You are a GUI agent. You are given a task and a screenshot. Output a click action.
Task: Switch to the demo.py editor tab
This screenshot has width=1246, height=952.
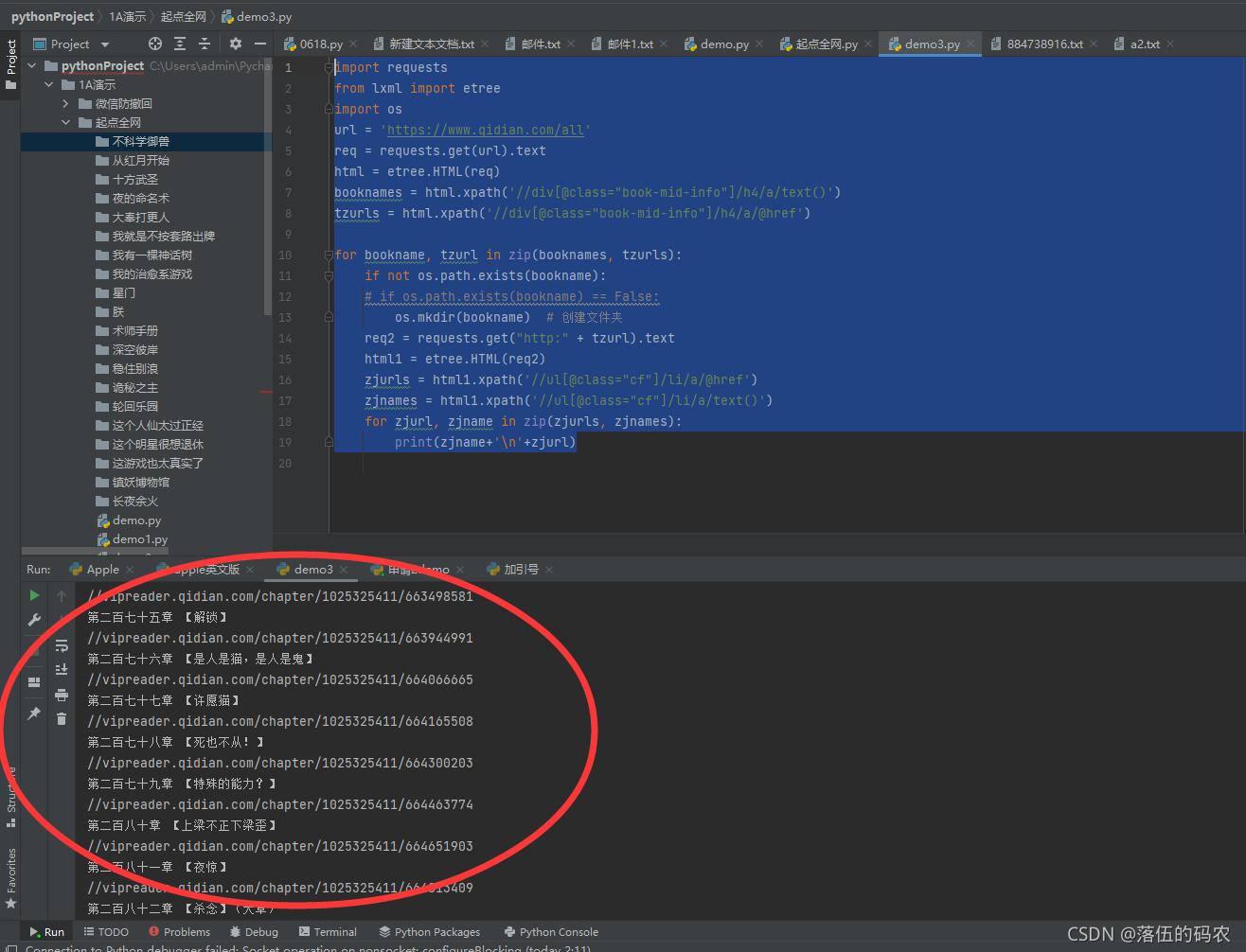(723, 43)
